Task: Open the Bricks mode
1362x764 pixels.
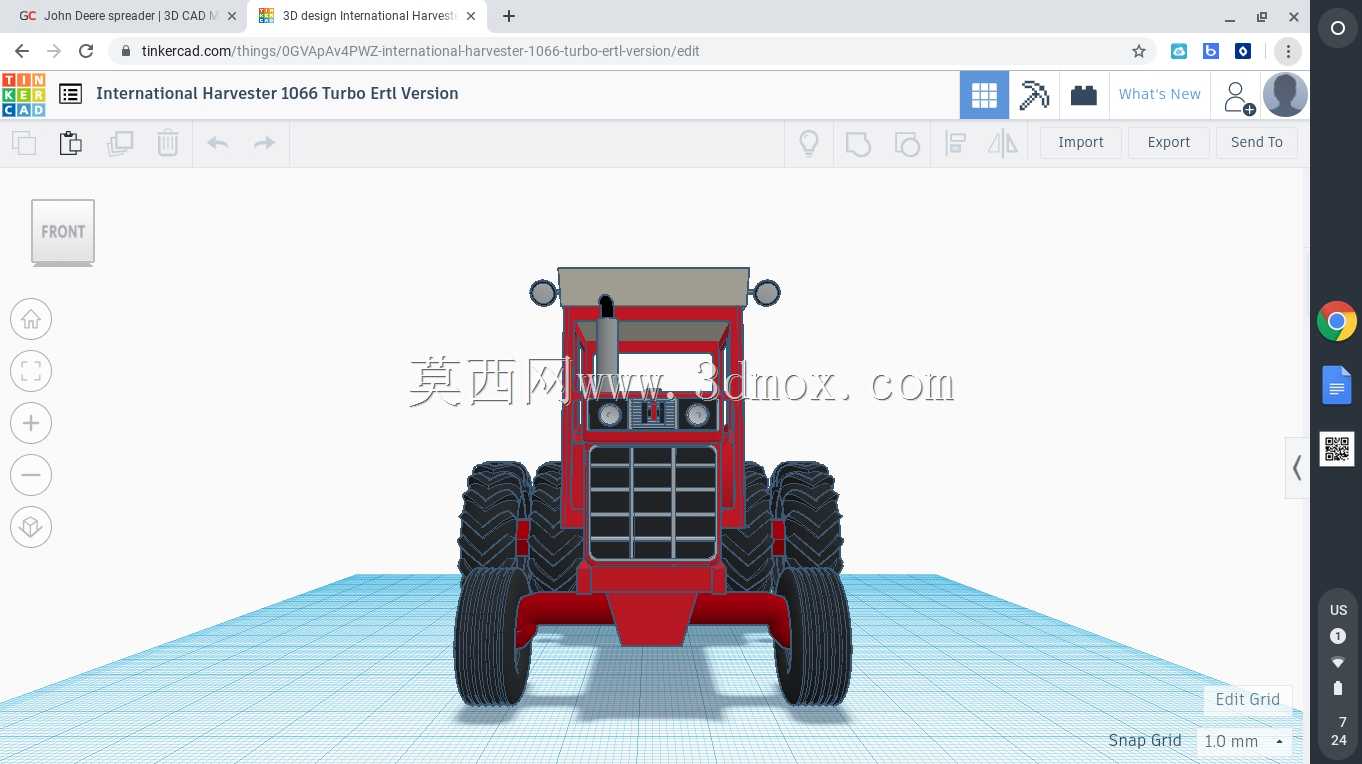Action: [x=1083, y=95]
